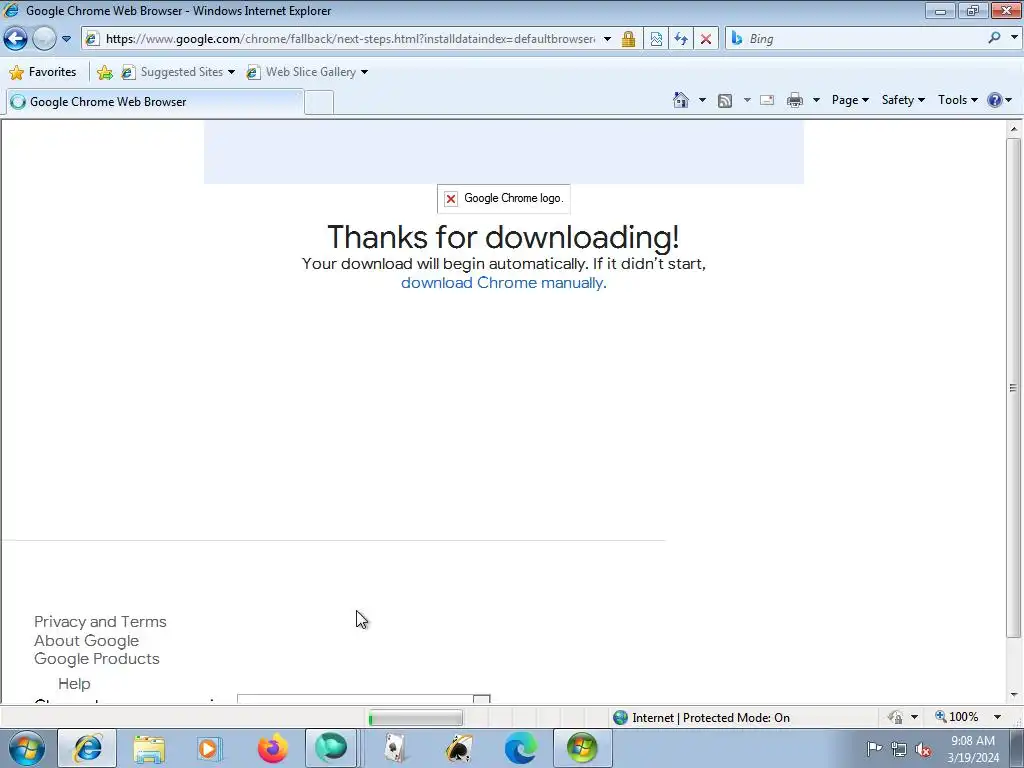Image resolution: width=1024 pixels, height=768 pixels.
Task: Click the Print icon
Action: coord(795,100)
